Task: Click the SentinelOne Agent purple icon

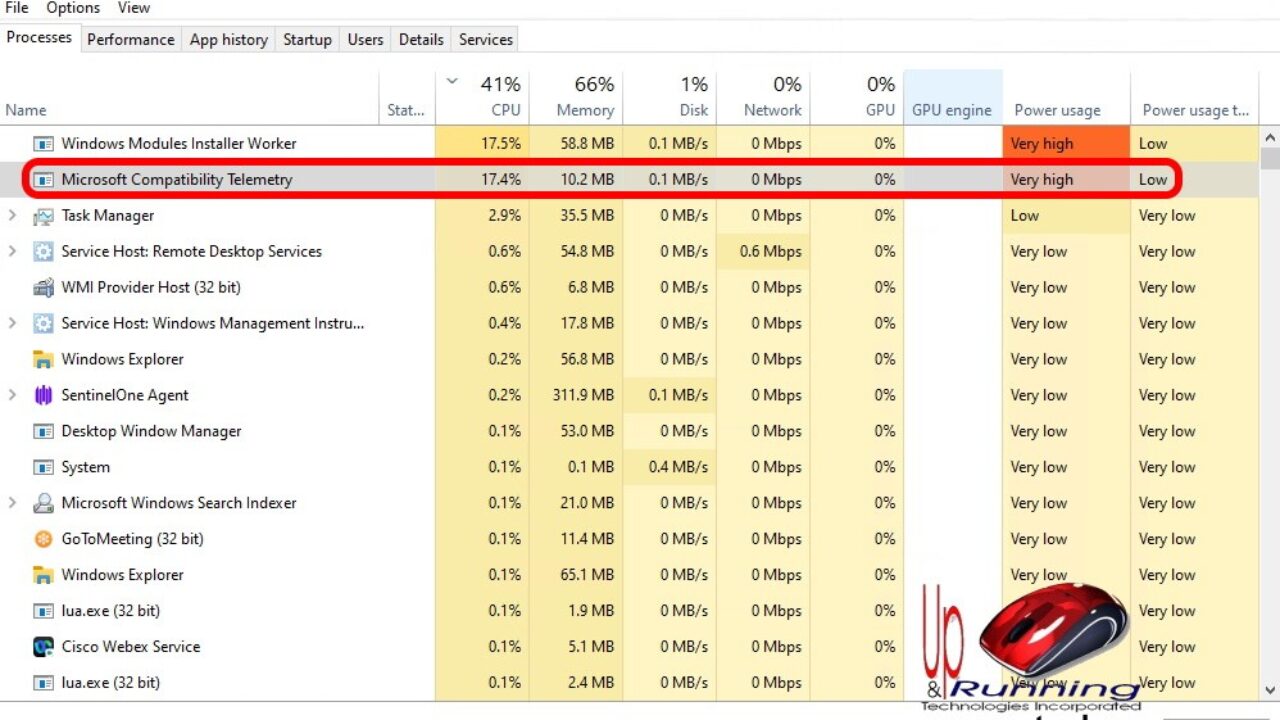Action: (x=43, y=395)
